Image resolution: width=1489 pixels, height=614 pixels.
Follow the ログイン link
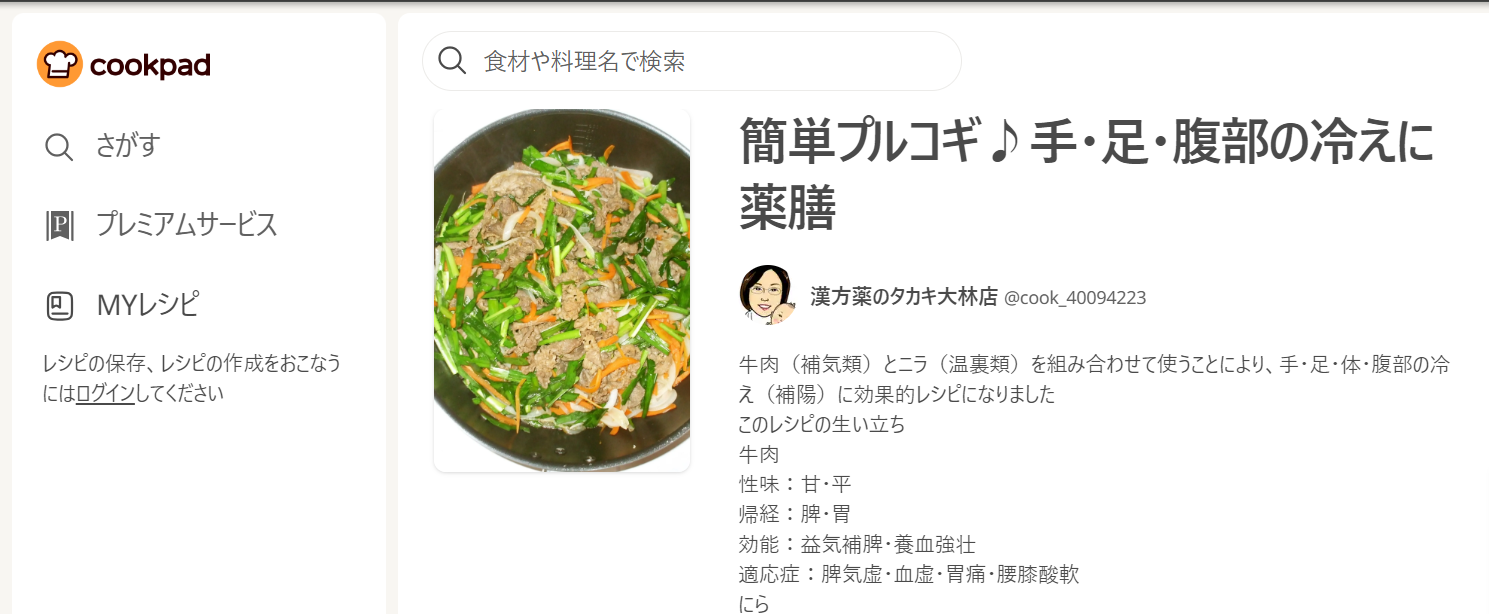coord(105,393)
